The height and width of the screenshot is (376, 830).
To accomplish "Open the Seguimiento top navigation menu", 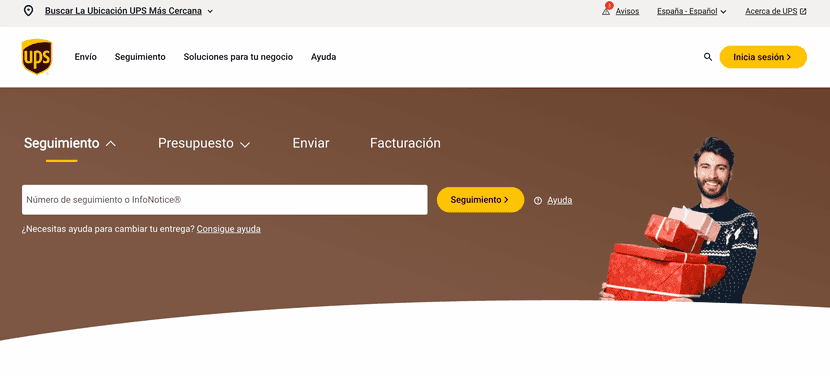I will click(x=140, y=57).
